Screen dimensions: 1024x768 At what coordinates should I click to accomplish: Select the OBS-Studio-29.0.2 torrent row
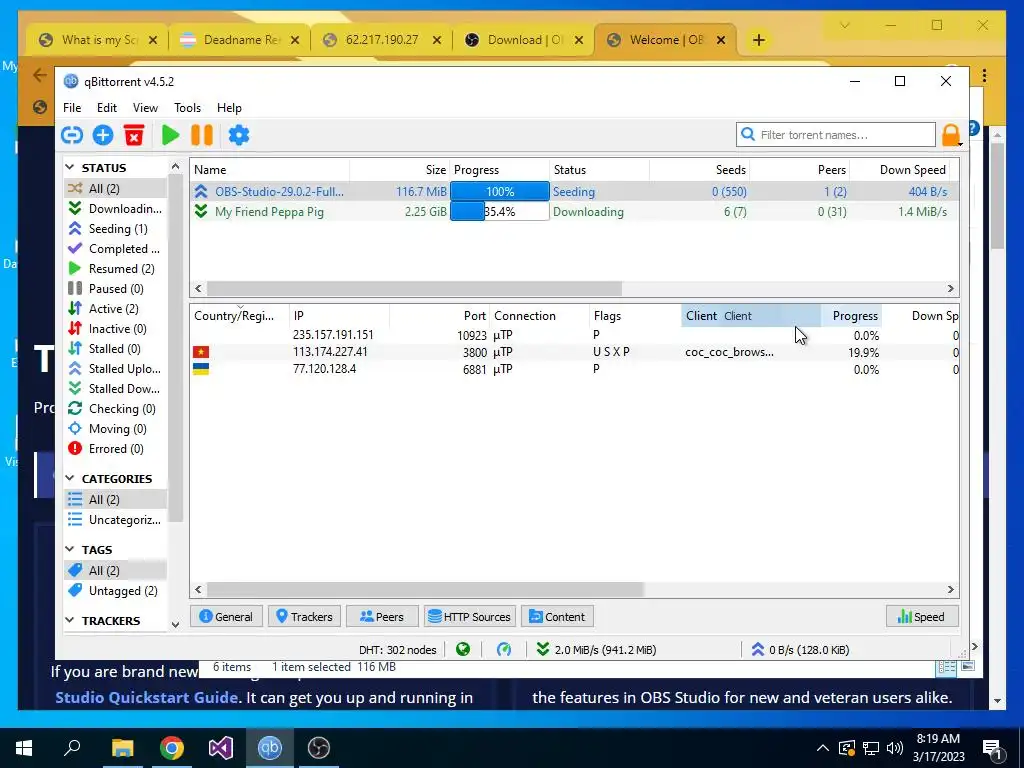574,191
